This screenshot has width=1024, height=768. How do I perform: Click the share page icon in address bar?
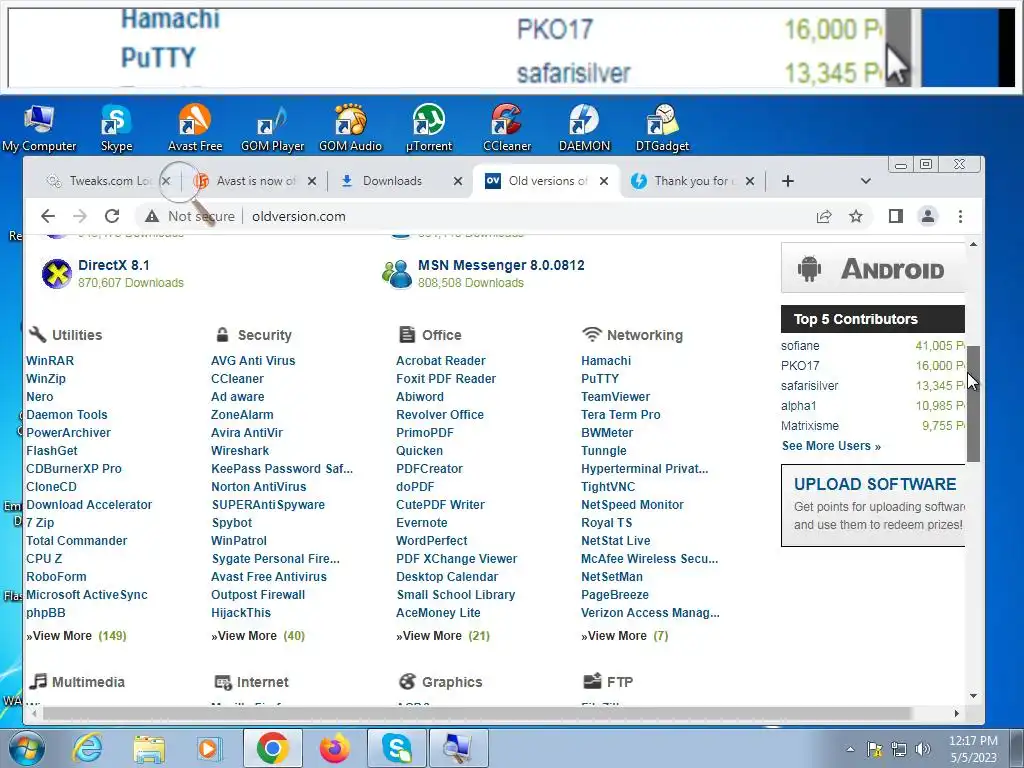(x=824, y=216)
